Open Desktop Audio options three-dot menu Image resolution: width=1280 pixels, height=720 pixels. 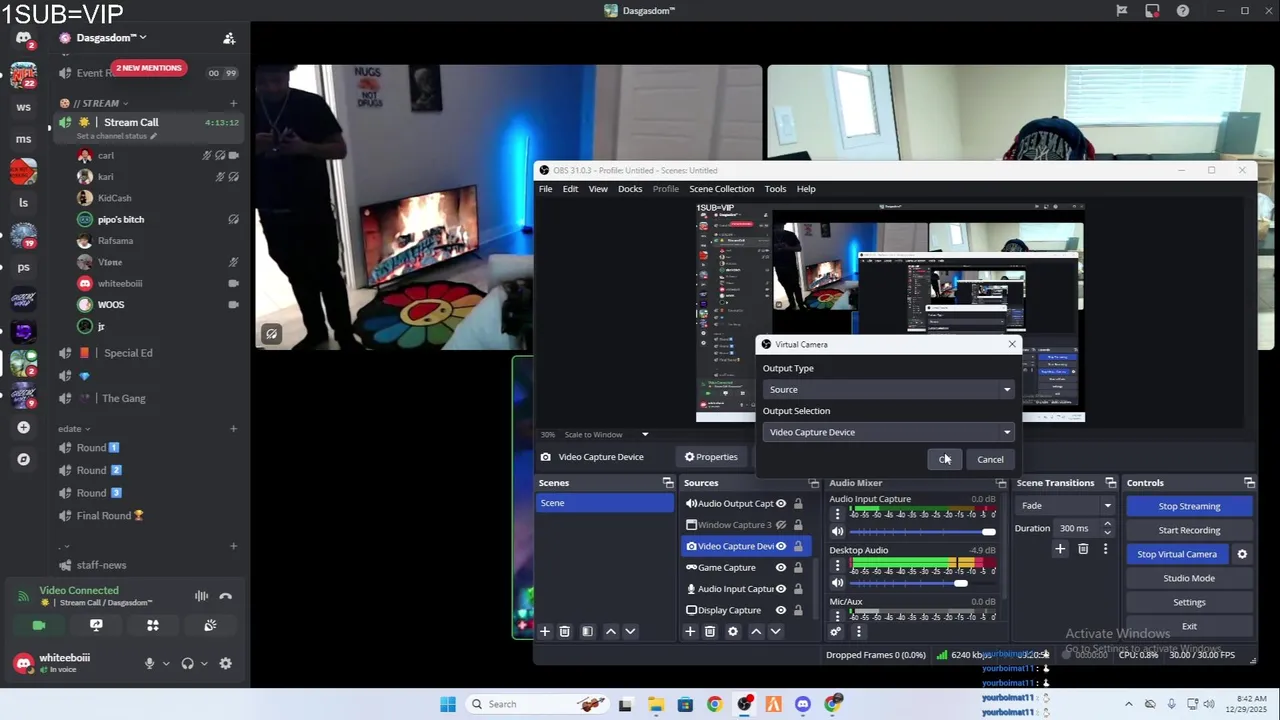coord(838,565)
